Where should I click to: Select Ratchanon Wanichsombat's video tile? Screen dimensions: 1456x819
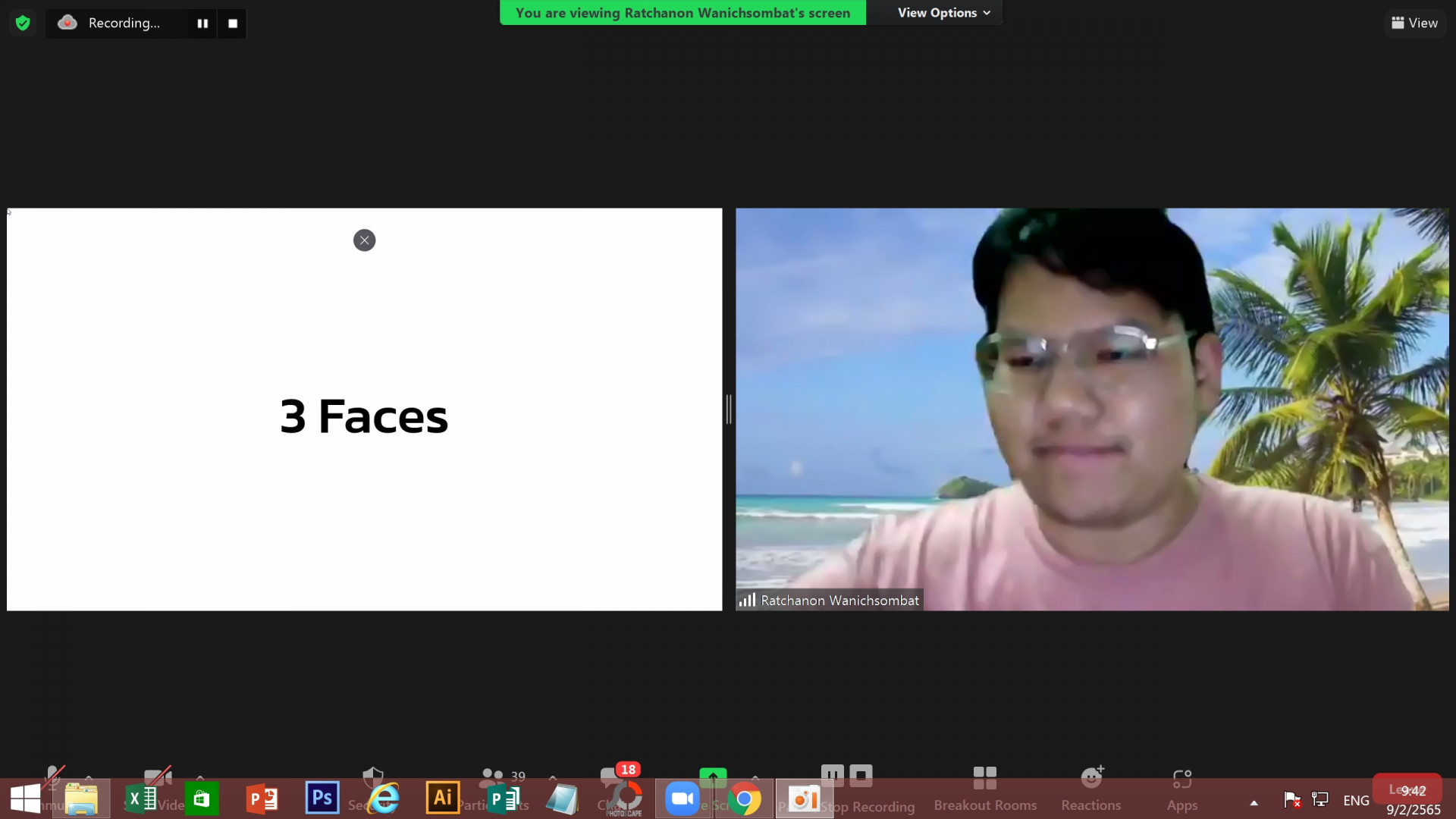pos(1092,409)
